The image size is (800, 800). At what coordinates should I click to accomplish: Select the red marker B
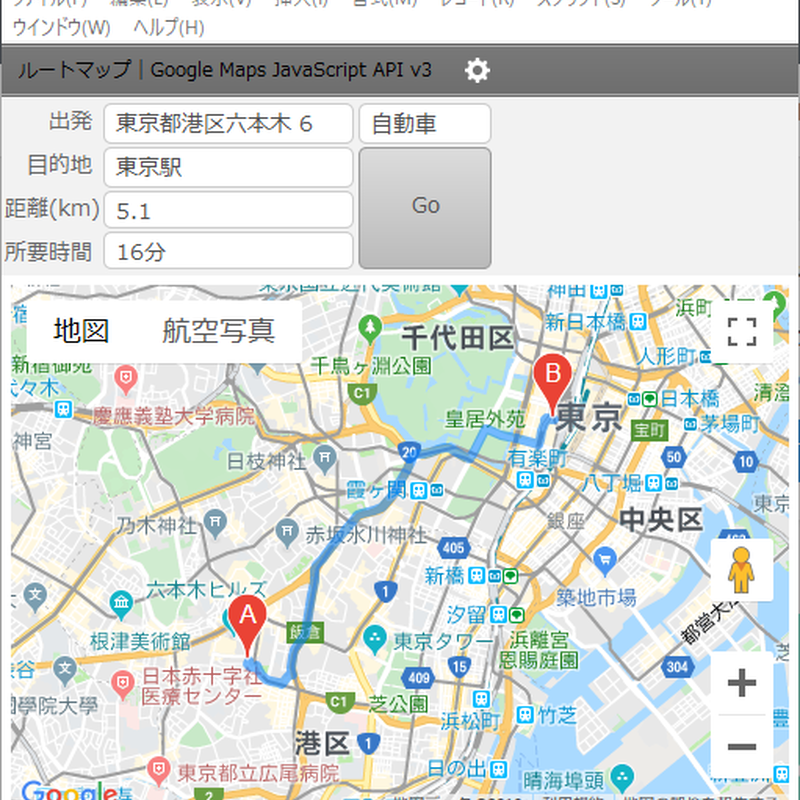(553, 384)
